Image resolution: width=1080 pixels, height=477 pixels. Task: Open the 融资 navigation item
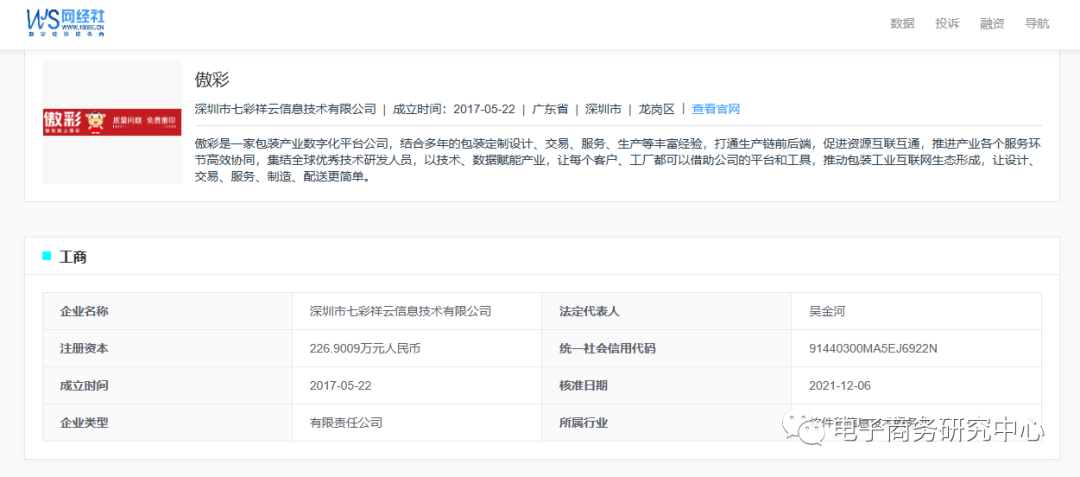click(992, 23)
